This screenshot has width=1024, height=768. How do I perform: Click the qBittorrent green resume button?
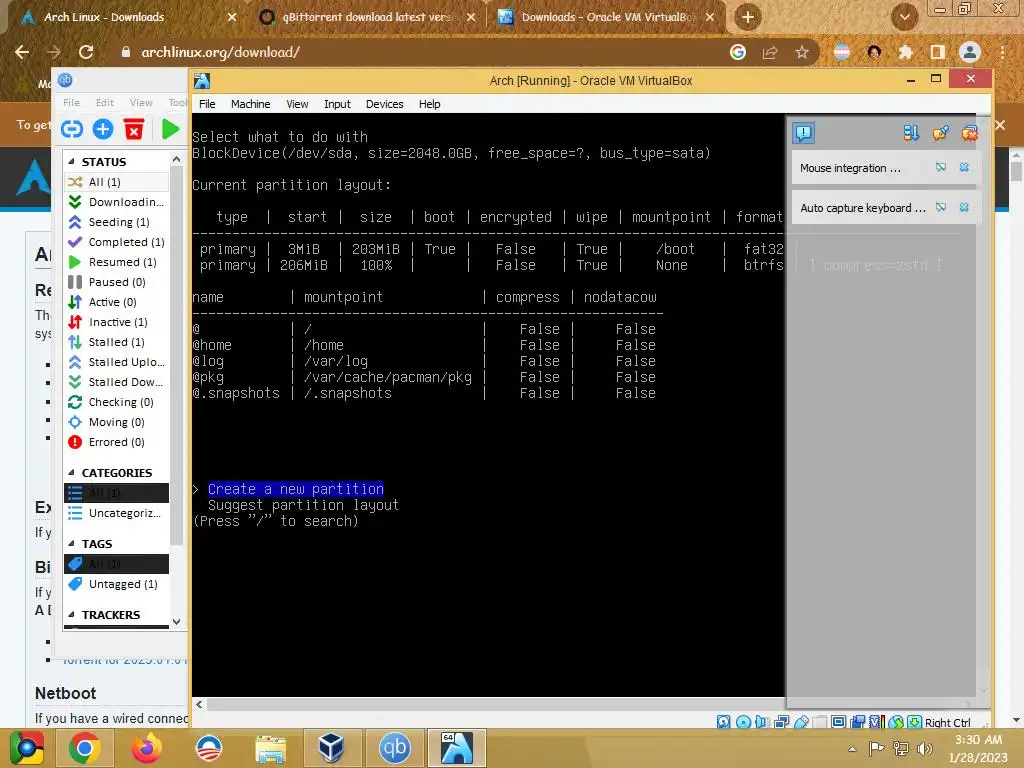pyautogui.click(x=170, y=129)
